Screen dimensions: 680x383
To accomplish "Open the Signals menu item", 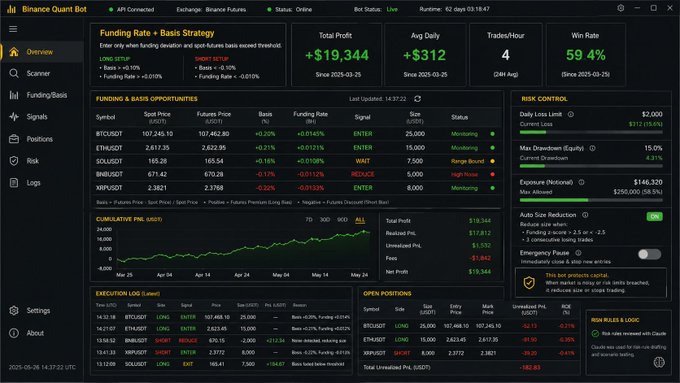I will [x=42, y=117].
